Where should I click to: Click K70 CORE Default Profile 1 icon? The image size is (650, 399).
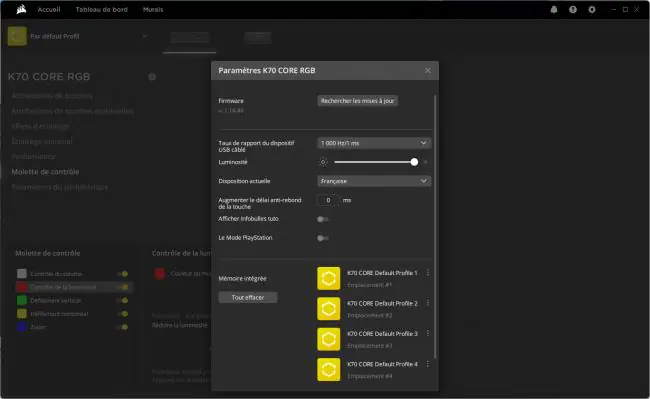click(x=329, y=278)
